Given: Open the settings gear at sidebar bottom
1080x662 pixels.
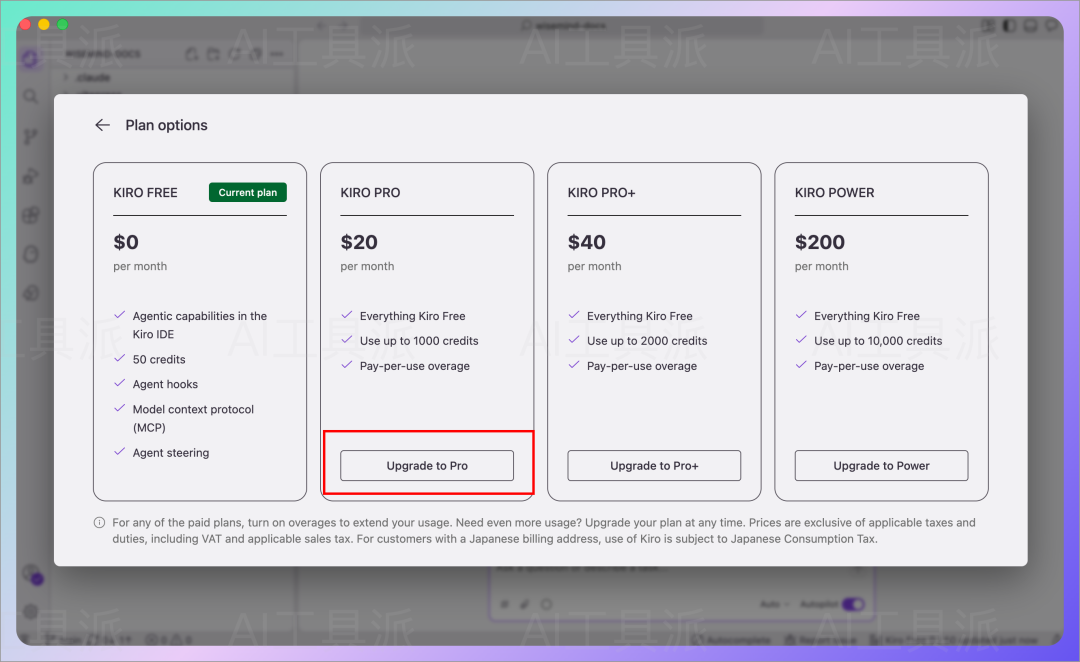Looking at the screenshot, I should tap(30, 611).
